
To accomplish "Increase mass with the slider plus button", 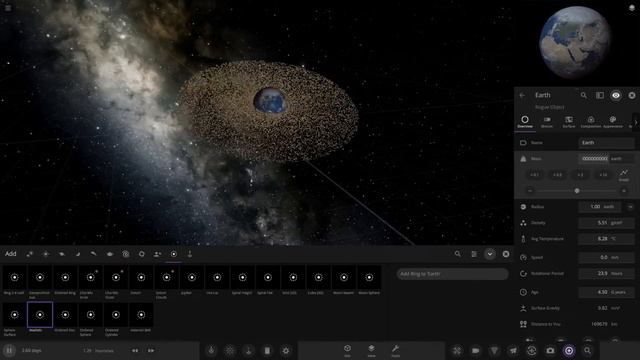I will [x=624, y=191].
